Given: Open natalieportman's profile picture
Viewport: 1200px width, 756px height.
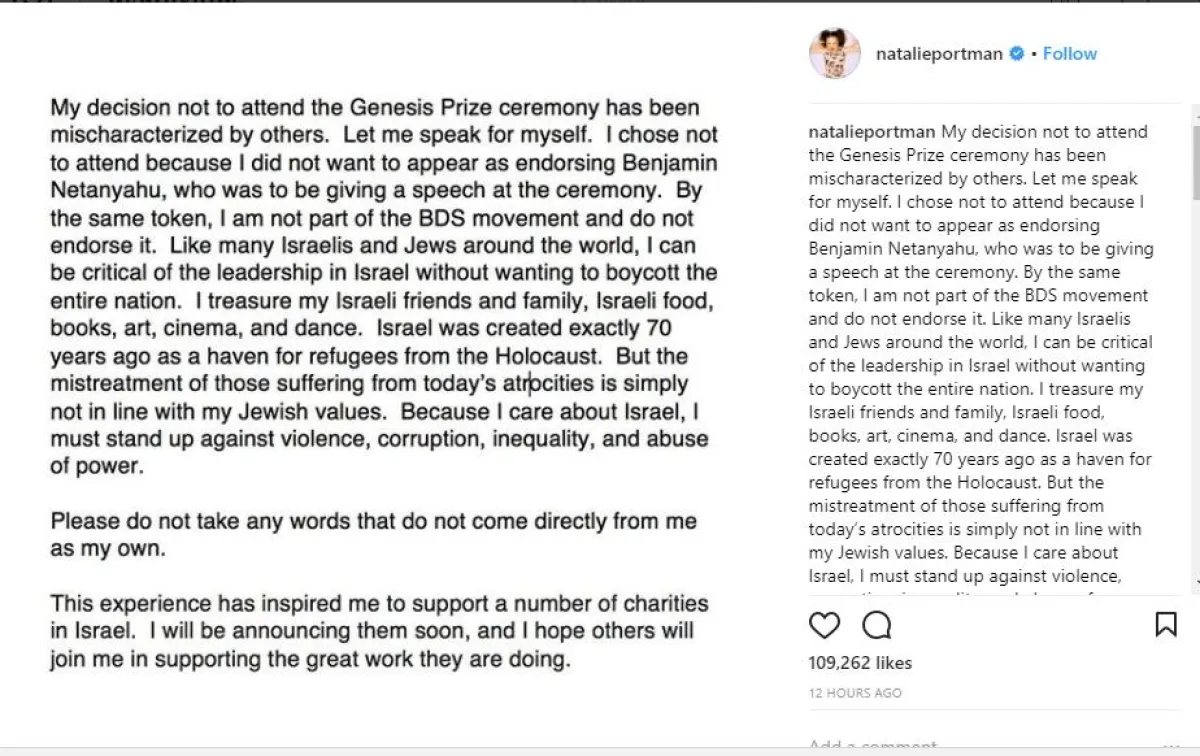Looking at the screenshot, I should (834, 53).
